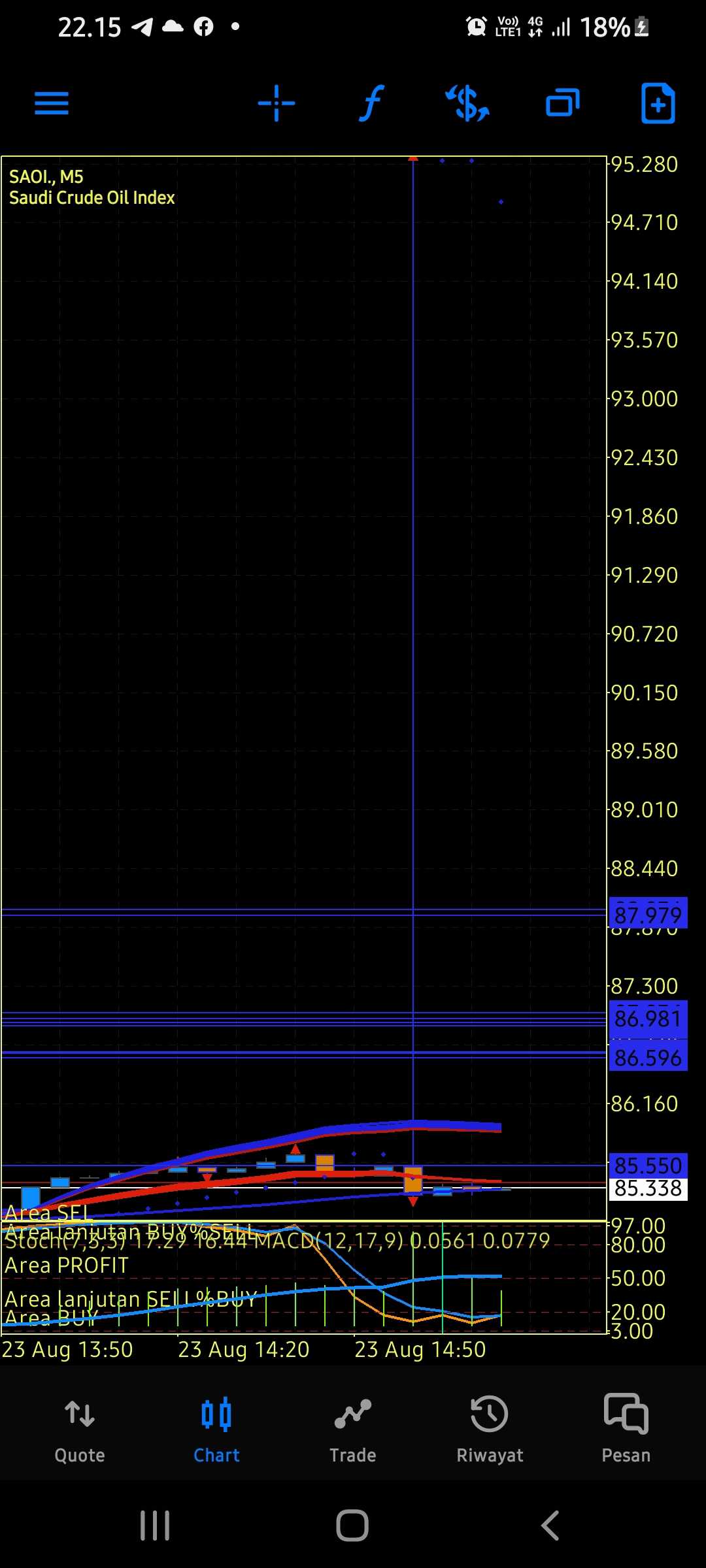The width and height of the screenshot is (706, 1568).
Task: Select the Chart tab
Action: [216, 1428]
